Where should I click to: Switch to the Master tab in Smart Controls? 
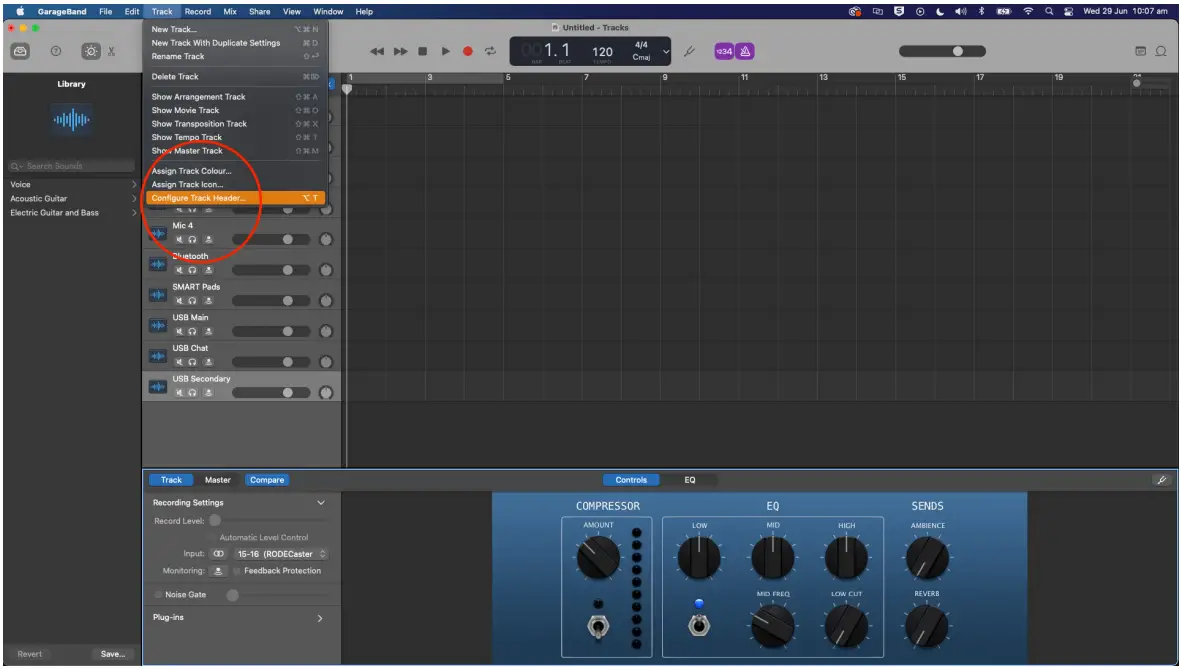[217, 480]
